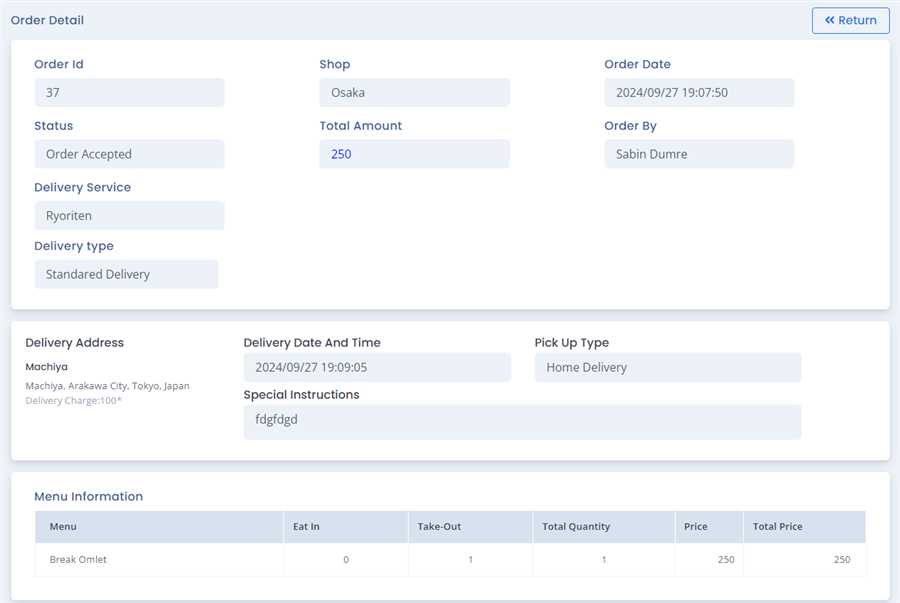The height and width of the screenshot is (603, 900).
Task: Click the Order Date field
Action: point(699,93)
